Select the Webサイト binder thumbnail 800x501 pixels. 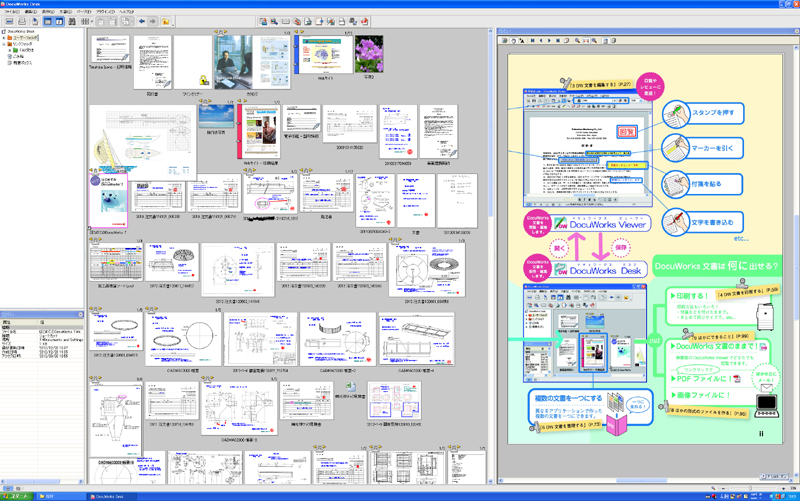[323, 55]
